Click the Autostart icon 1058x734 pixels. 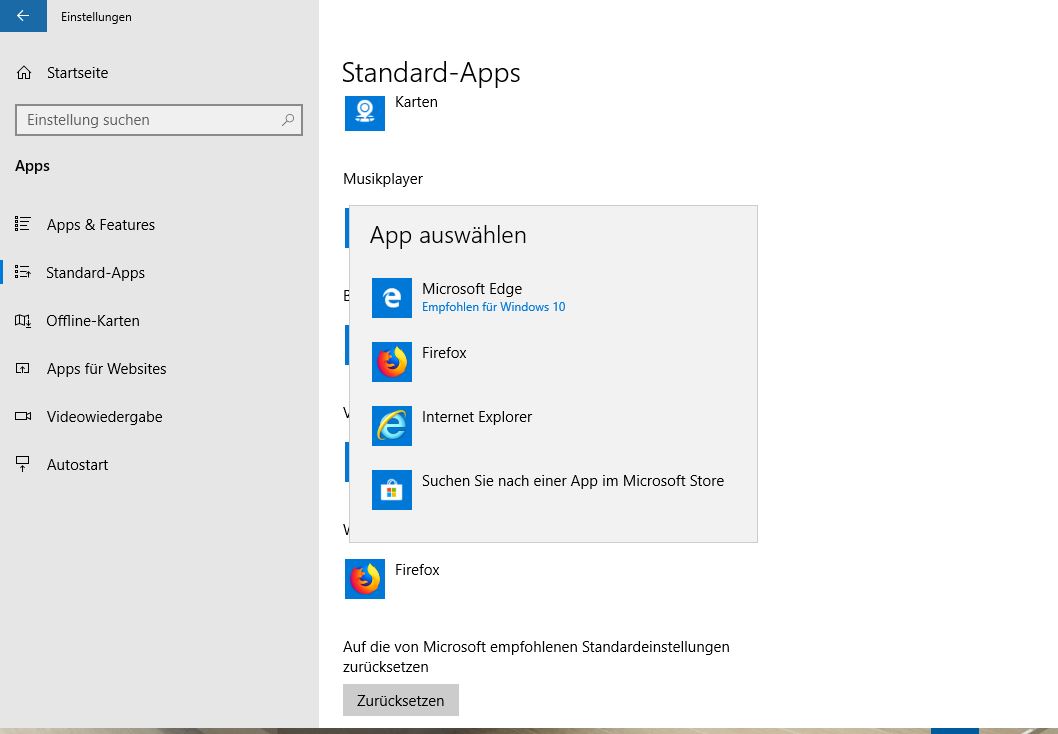pyautogui.click(x=22, y=464)
